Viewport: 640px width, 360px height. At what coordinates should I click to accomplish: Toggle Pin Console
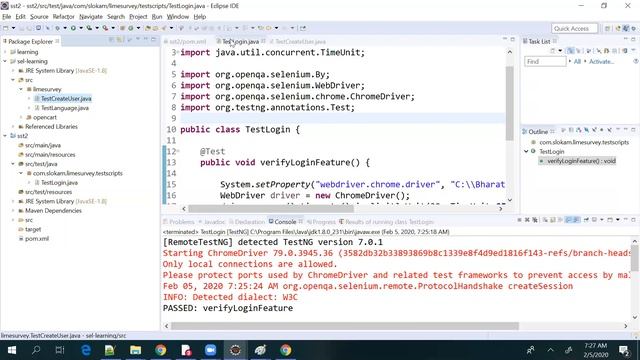tap(586, 220)
